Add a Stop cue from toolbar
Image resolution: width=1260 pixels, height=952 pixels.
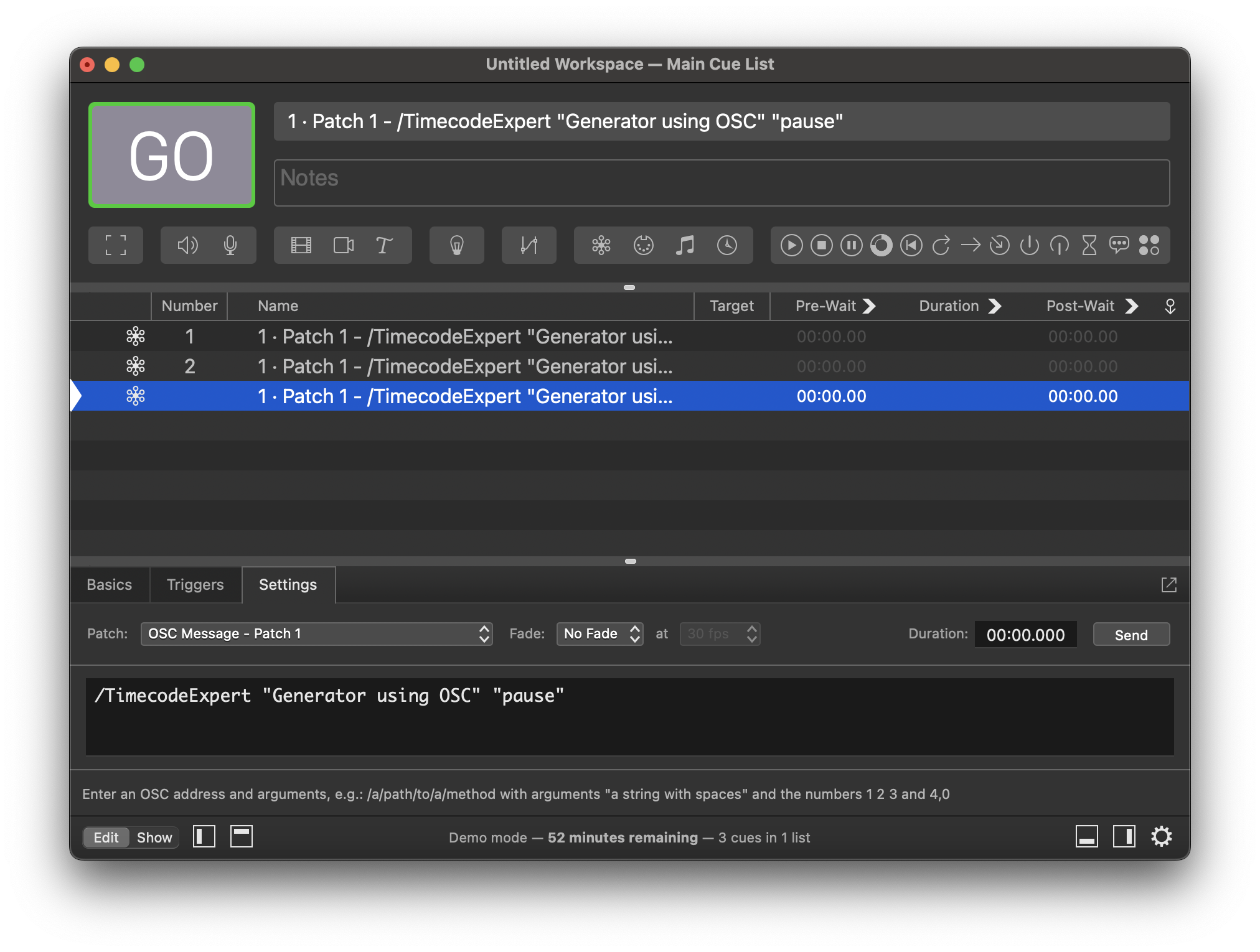821,245
